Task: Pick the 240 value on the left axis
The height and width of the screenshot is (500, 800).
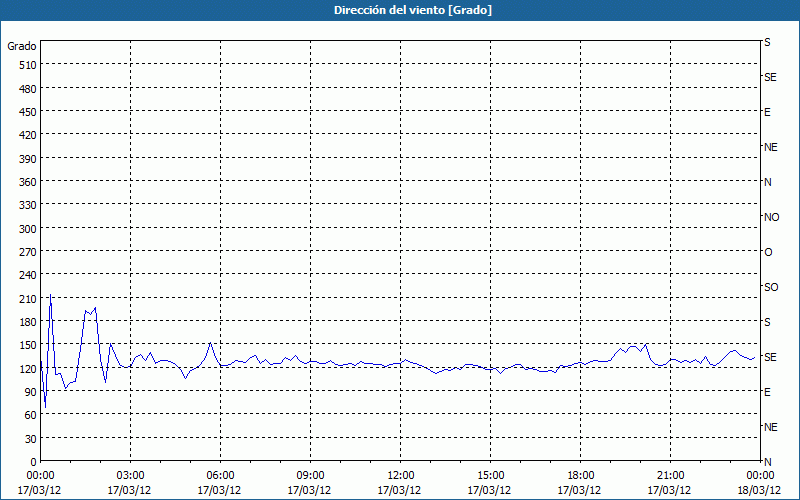Action: 28,276
